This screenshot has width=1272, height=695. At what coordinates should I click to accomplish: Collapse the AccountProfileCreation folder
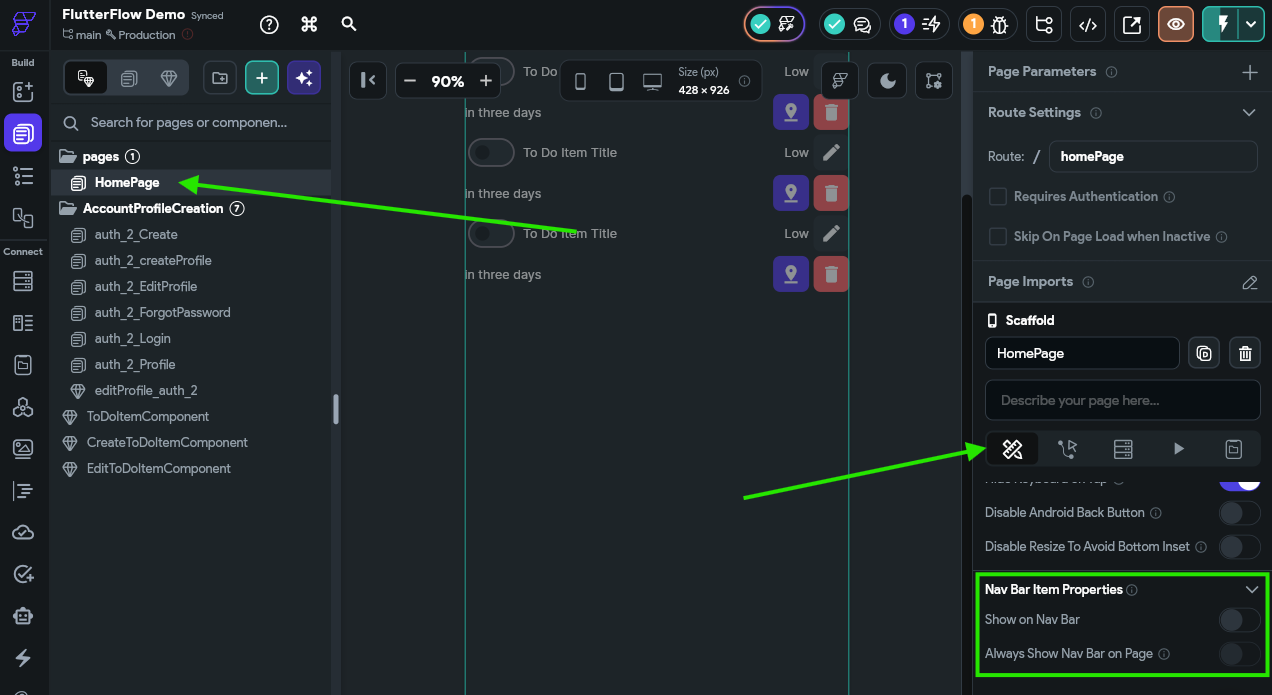(68, 209)
